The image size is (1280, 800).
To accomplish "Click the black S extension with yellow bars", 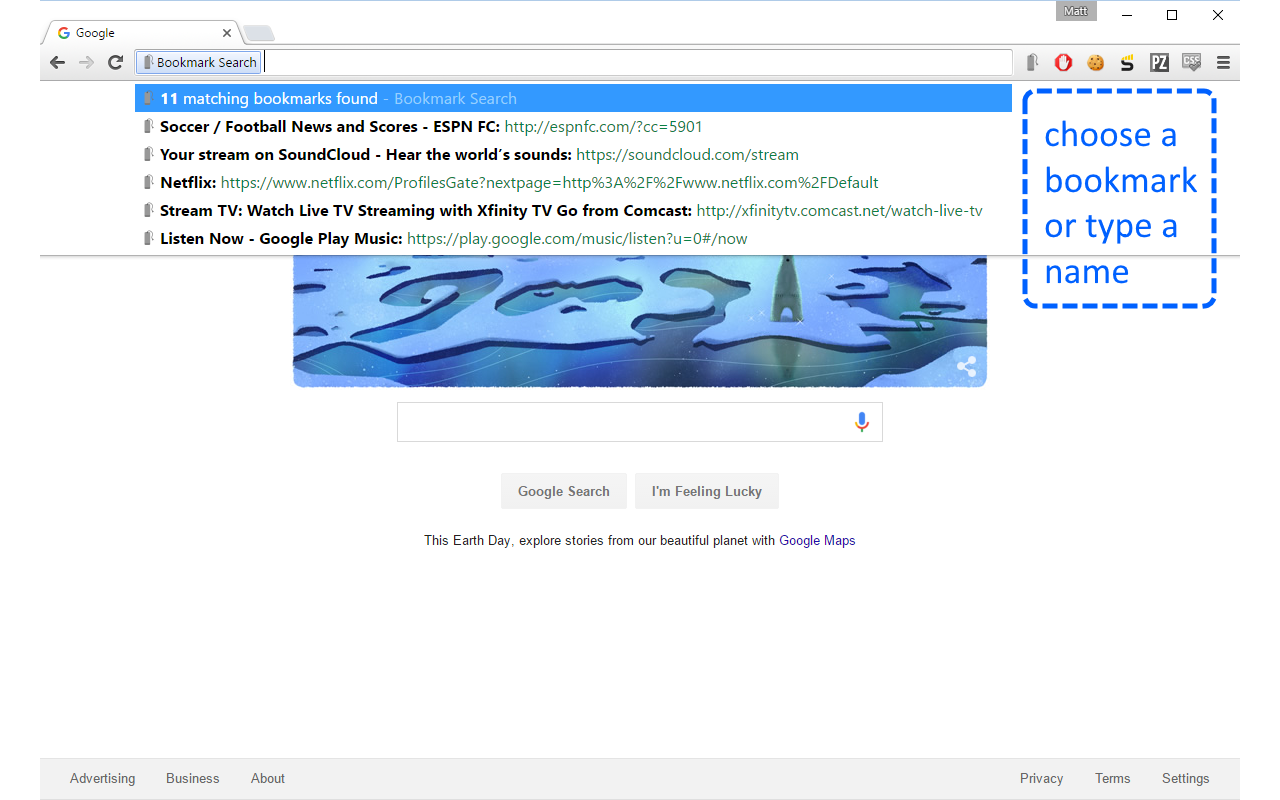I will coord(1128,63).
